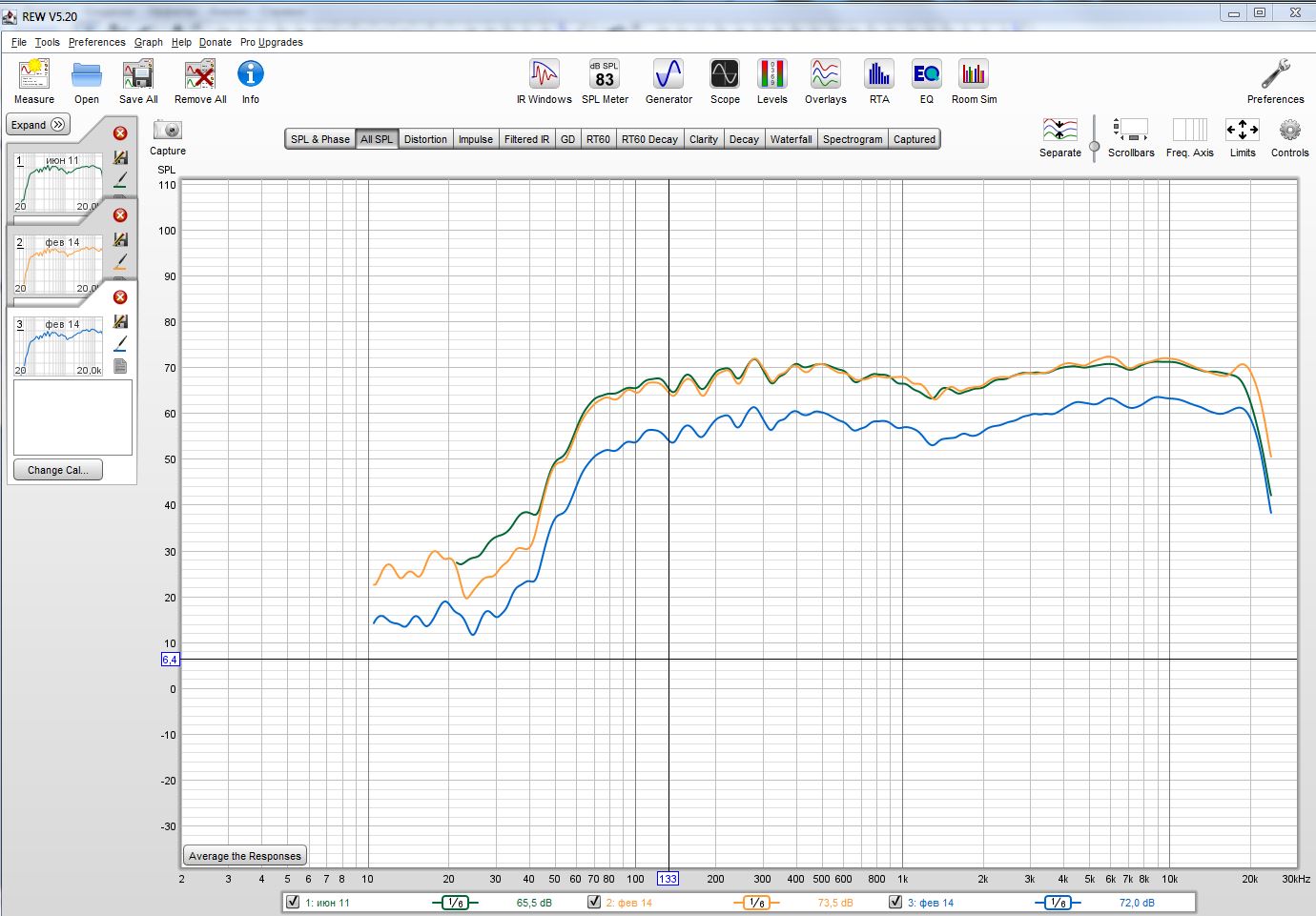Click the Measure icon in toolbar

tap(34, 75)
